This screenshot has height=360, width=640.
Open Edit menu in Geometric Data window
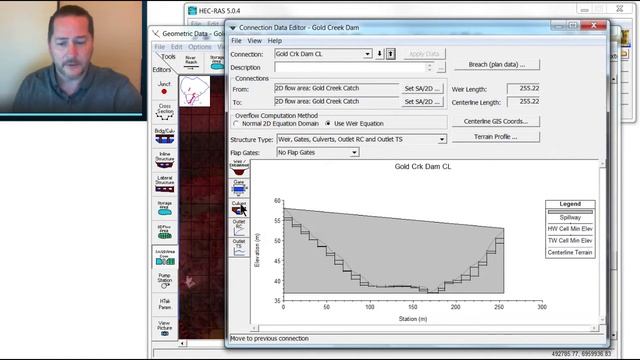click(176, 47)
